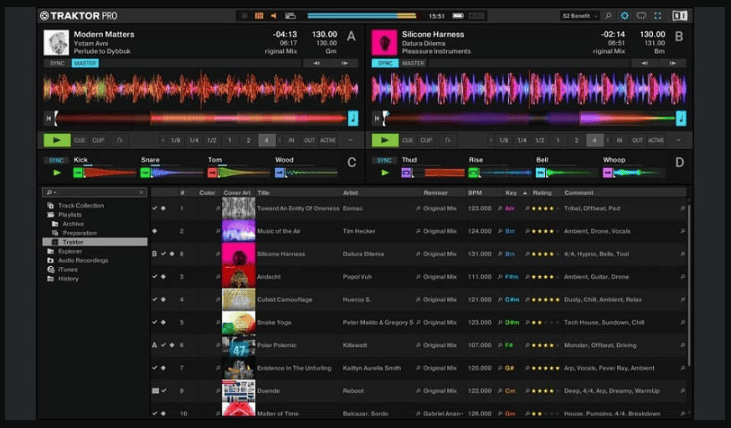Trigger the Snare sample slot icon
731x428 pixels.
pos(145,173)
